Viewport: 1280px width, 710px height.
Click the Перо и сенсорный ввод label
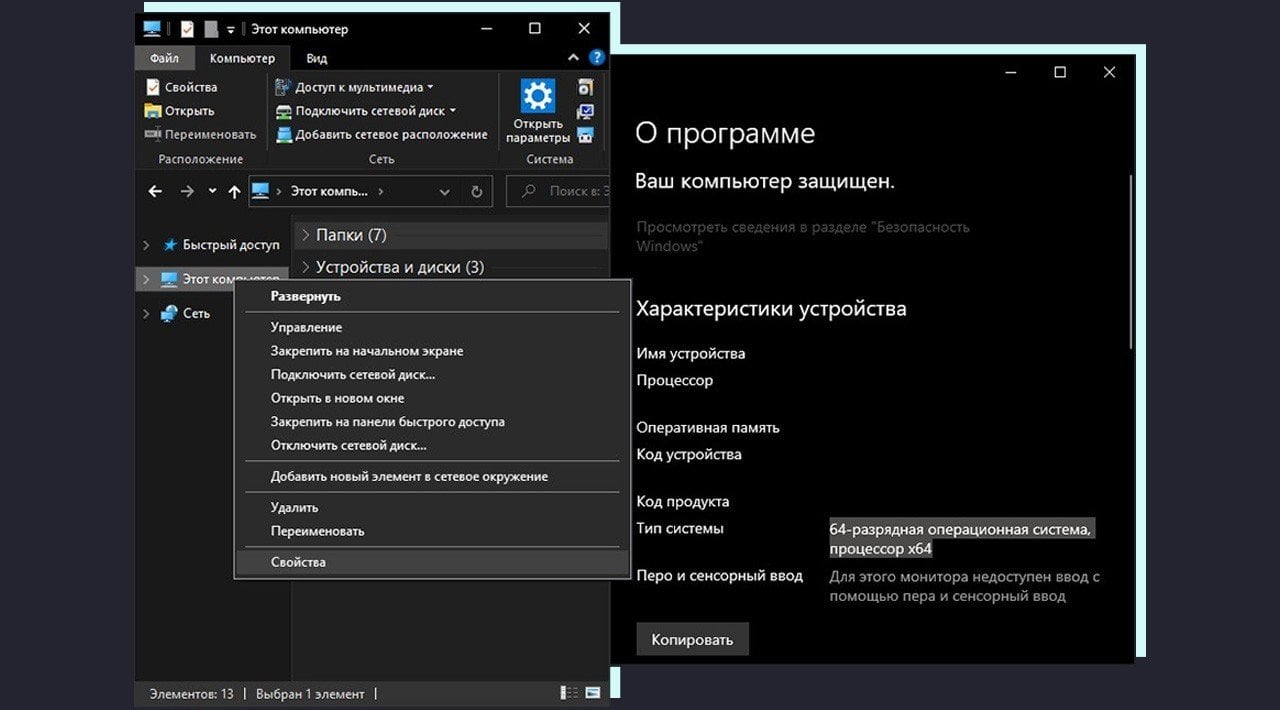point(720,576)
